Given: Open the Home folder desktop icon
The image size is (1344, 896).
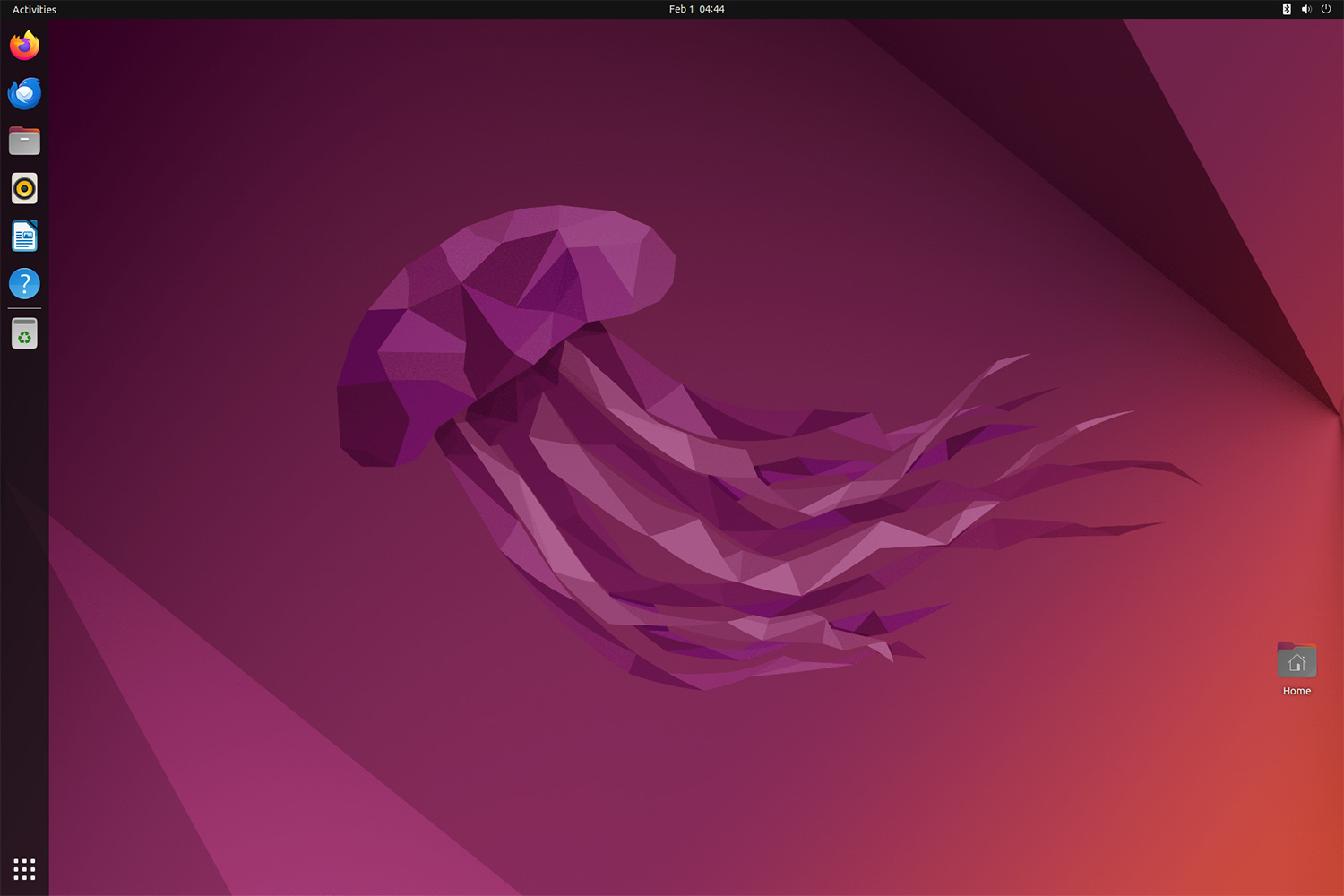Looking at the screenshot, I should coord(1297,660).
